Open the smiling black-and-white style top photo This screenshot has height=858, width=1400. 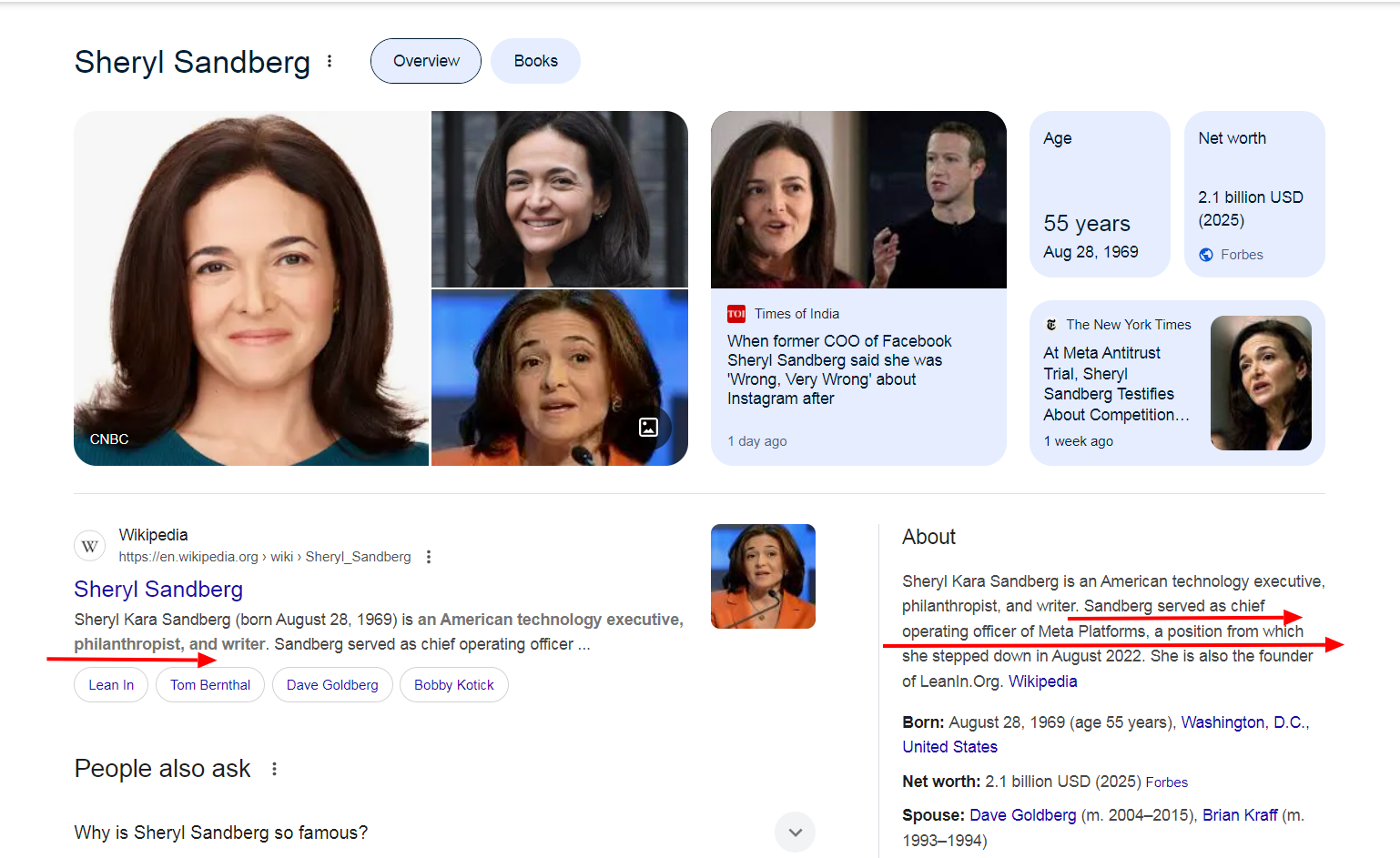560,199
